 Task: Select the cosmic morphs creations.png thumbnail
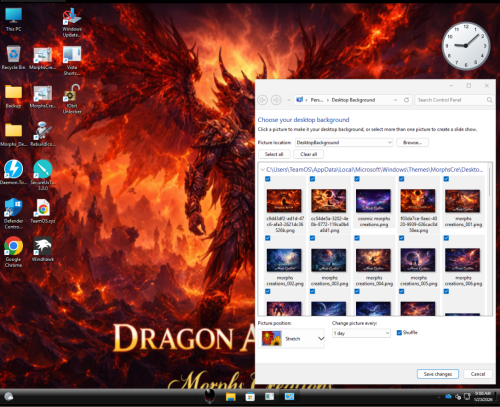point(373,201)
